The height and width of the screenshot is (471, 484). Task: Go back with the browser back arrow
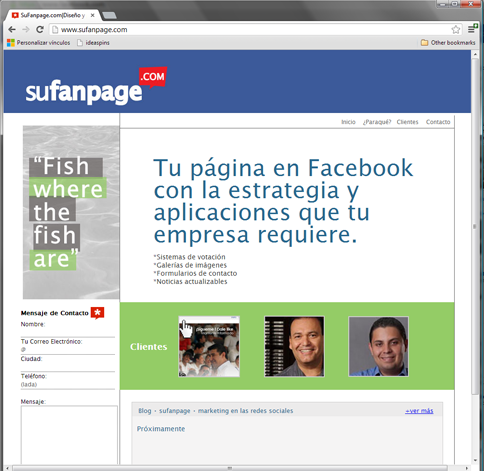pyautogui.click(x=12, y=30)
